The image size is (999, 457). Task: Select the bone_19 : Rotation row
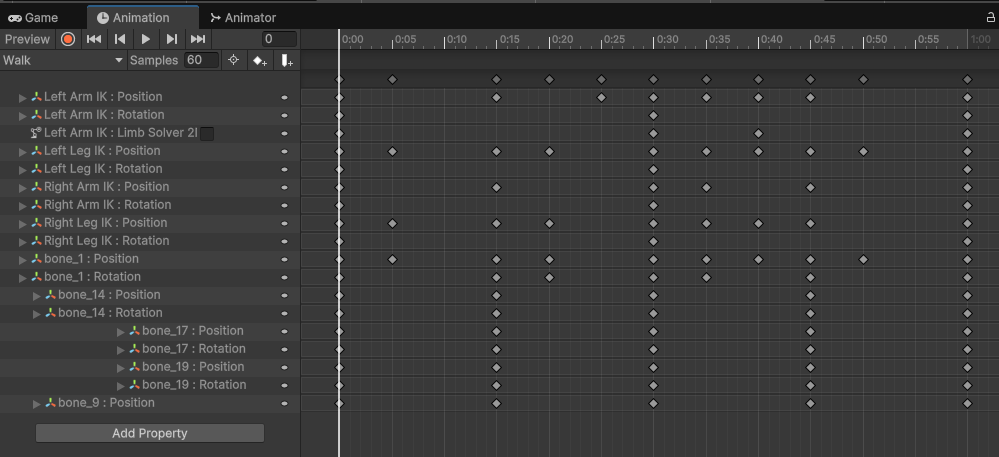coord(150,384)
